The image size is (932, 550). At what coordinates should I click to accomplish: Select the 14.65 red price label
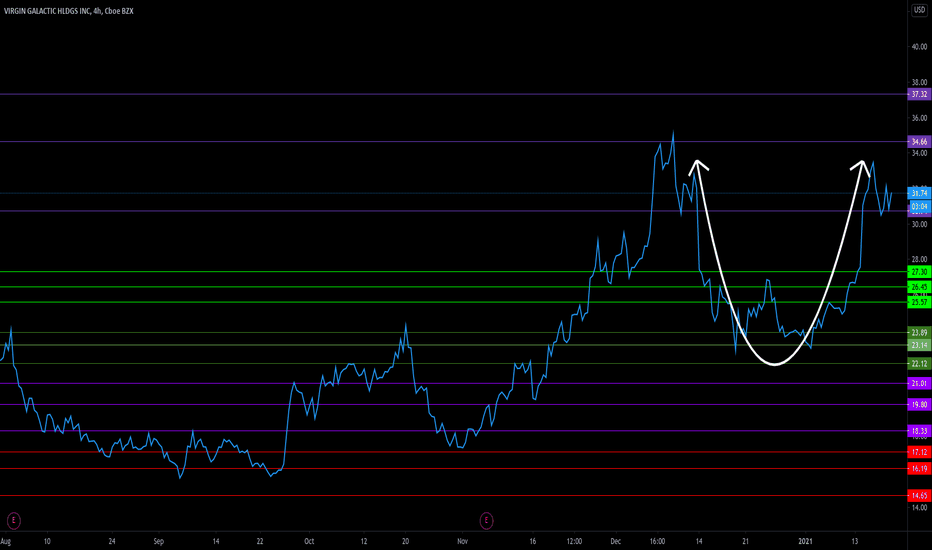(x=919, y=495)
